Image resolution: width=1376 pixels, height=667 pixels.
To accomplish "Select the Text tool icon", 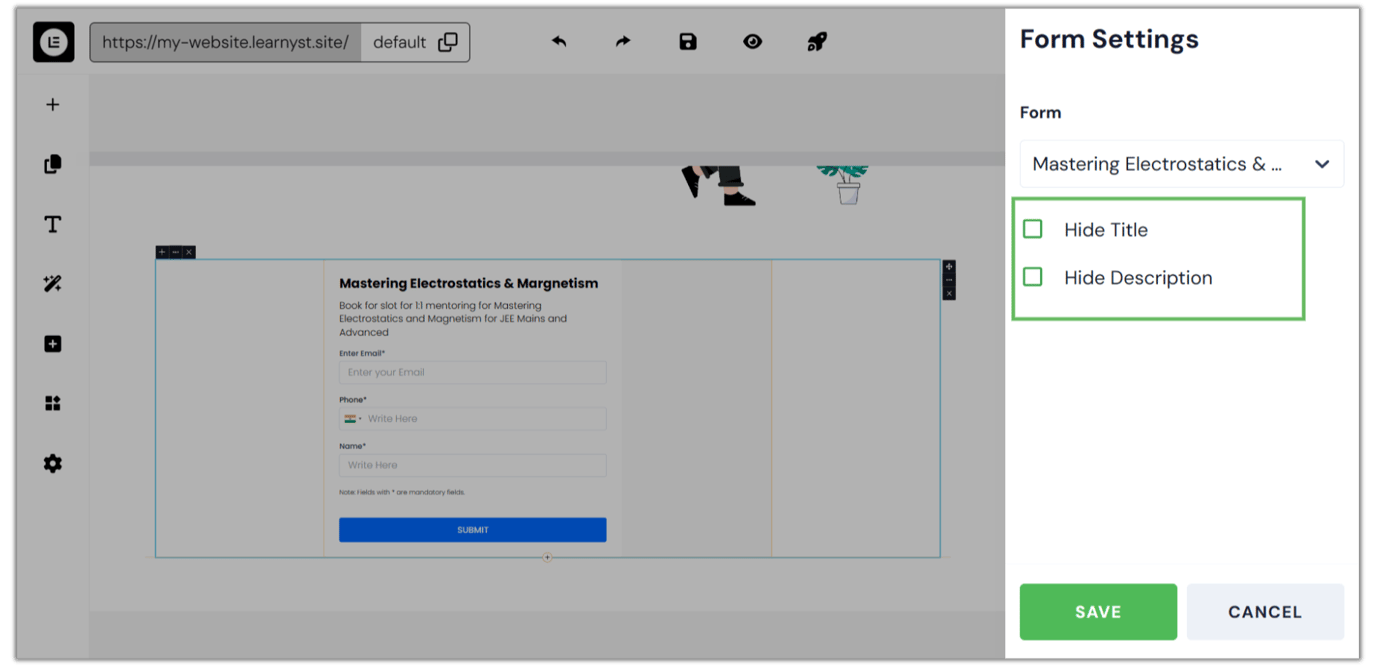I will [x=53, y=224].
